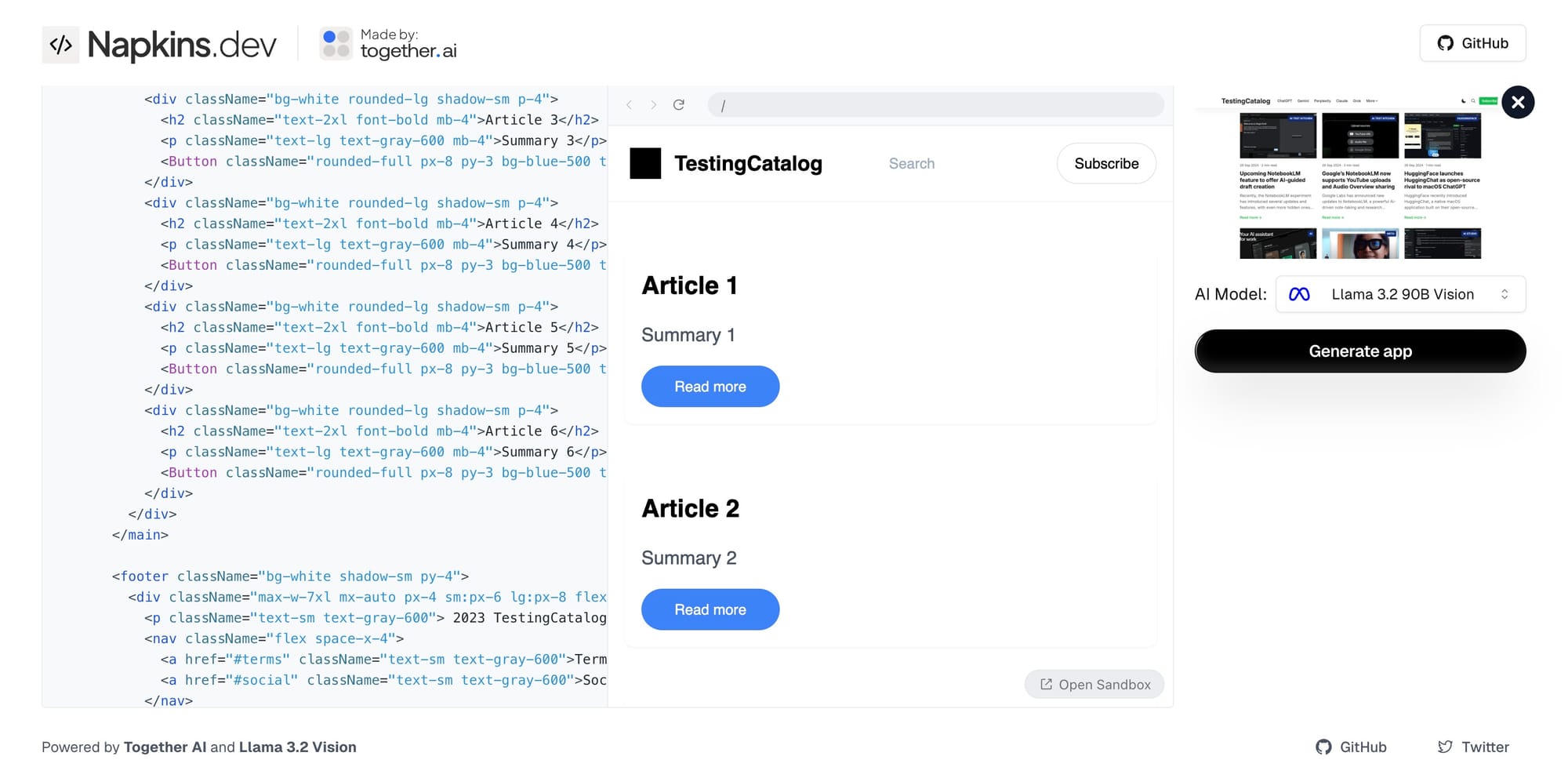The image size is (1568, 778).
Task: Click the footer GitHub icon
Action: (1323, 747)
